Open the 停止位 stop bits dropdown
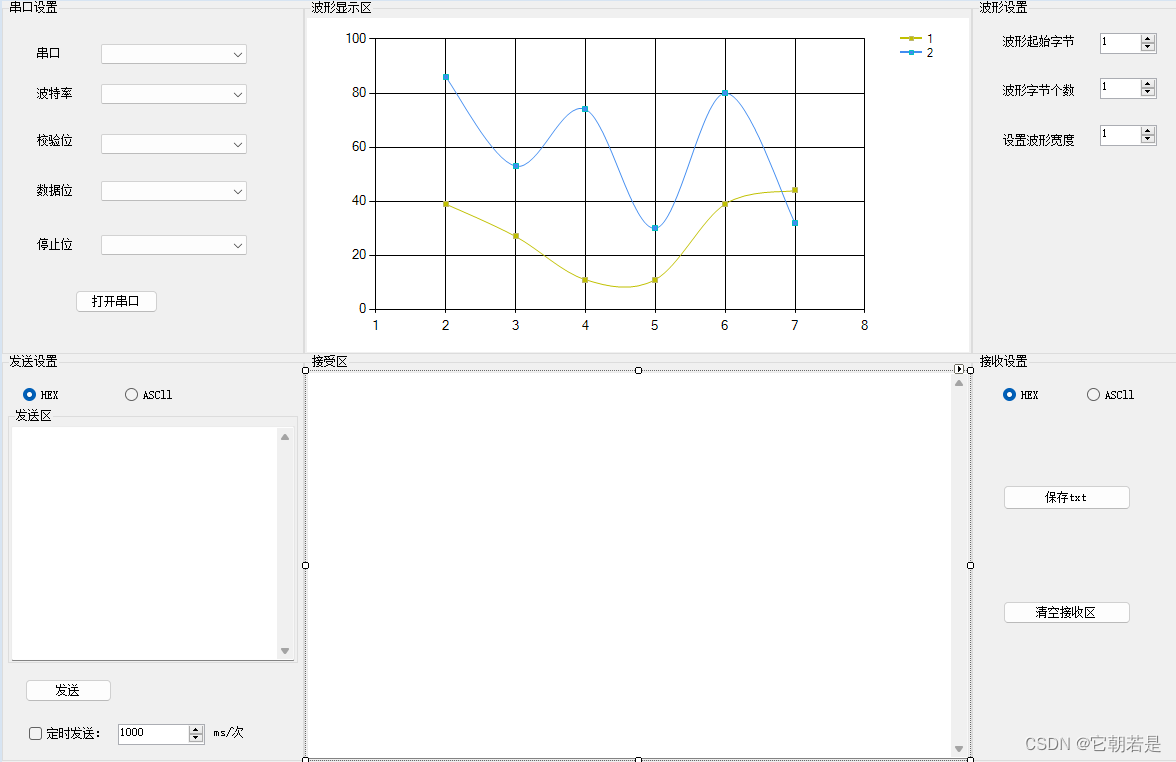This screenshot has width=1176, height=762. click(173, 245)
